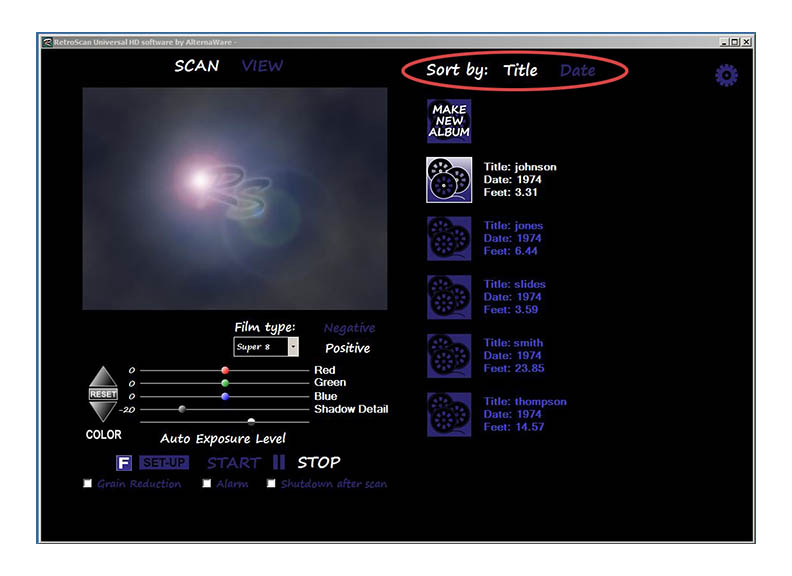Select the jones album reel icon
The height and width of the screenshot is (576, 792).
(449, 239)
